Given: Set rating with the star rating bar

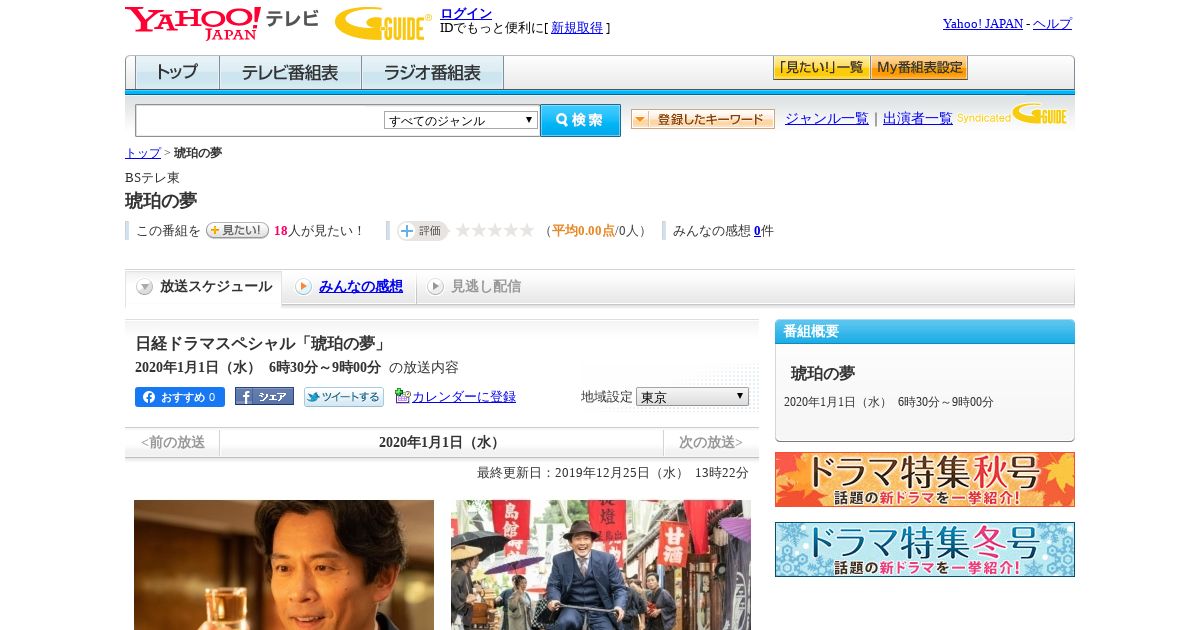Looking at the screenshot, I should click(495, 230).
